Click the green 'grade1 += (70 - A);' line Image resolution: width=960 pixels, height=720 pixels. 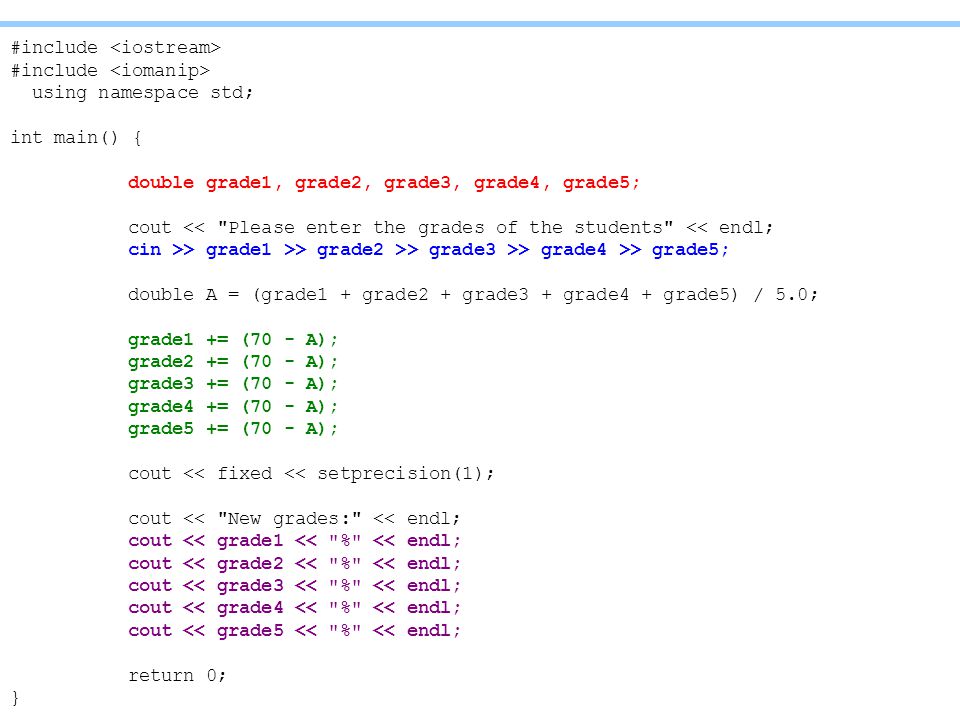(233, 340)
